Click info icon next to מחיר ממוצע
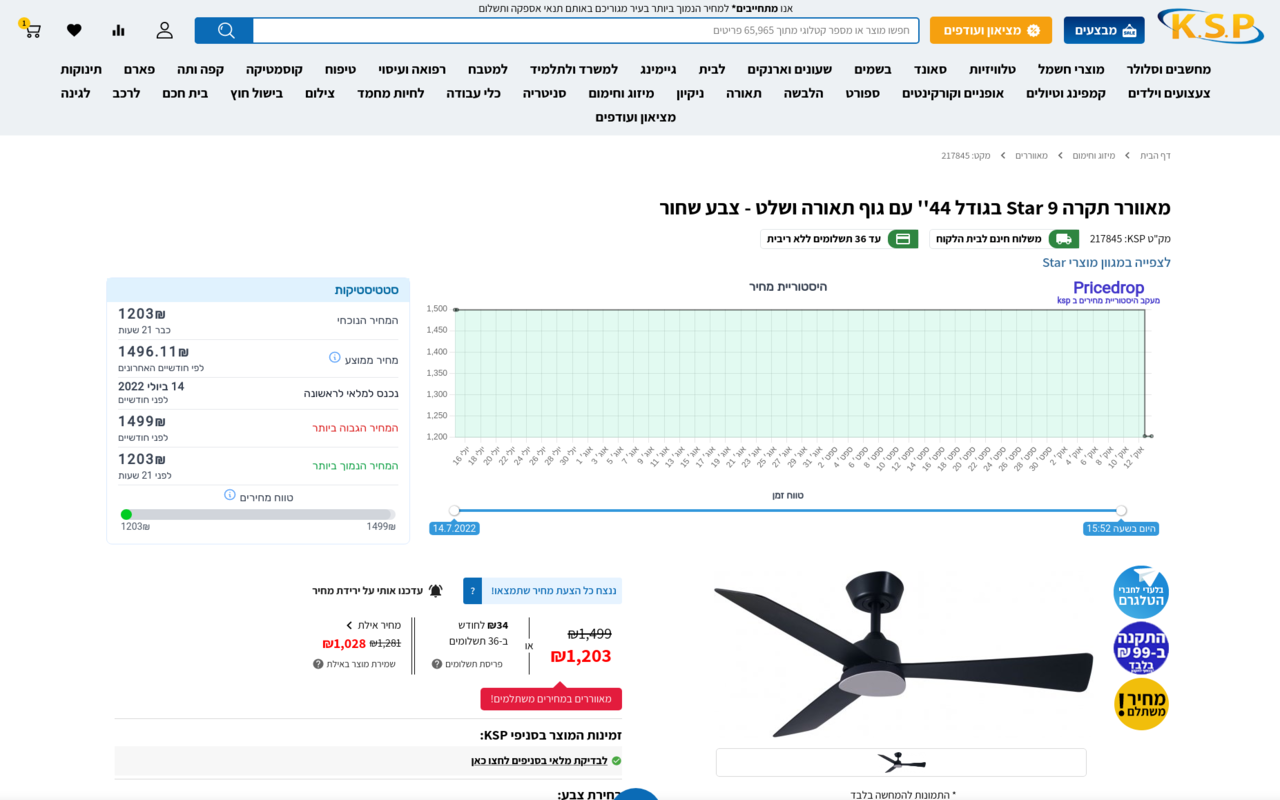The height and width of the screenshot is (800, 1280). [335, 358]
